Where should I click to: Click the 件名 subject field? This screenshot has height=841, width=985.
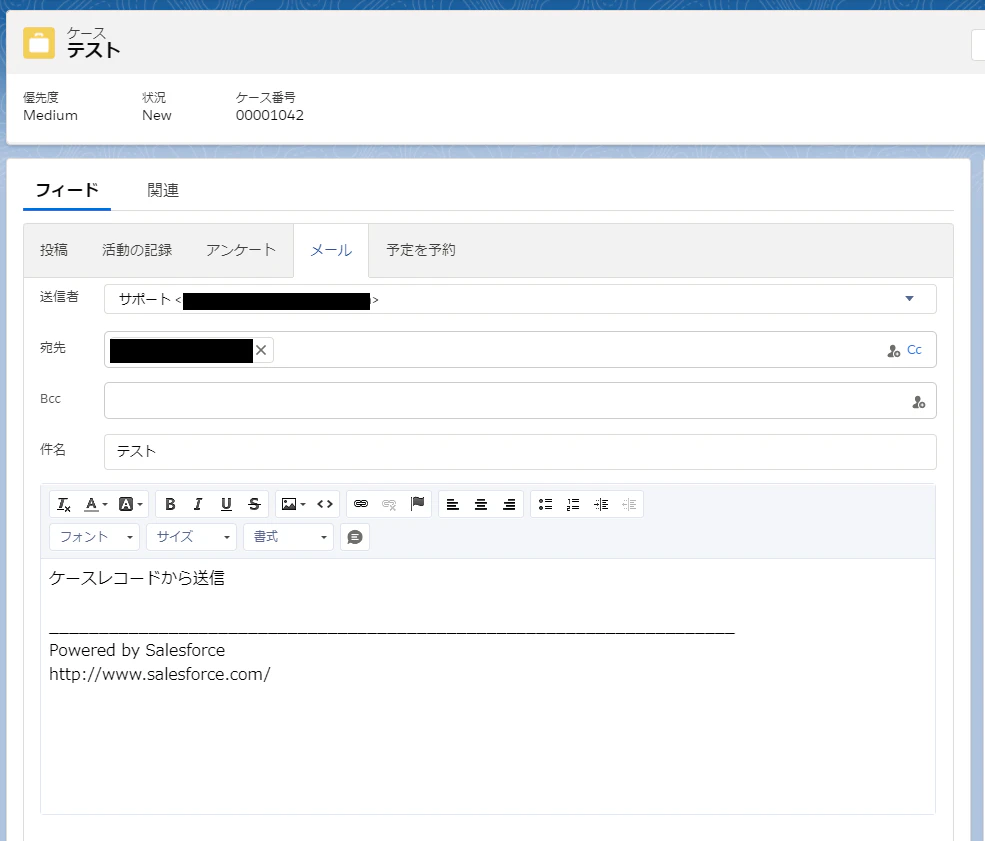pyautogui.click(x=520, y=452)
